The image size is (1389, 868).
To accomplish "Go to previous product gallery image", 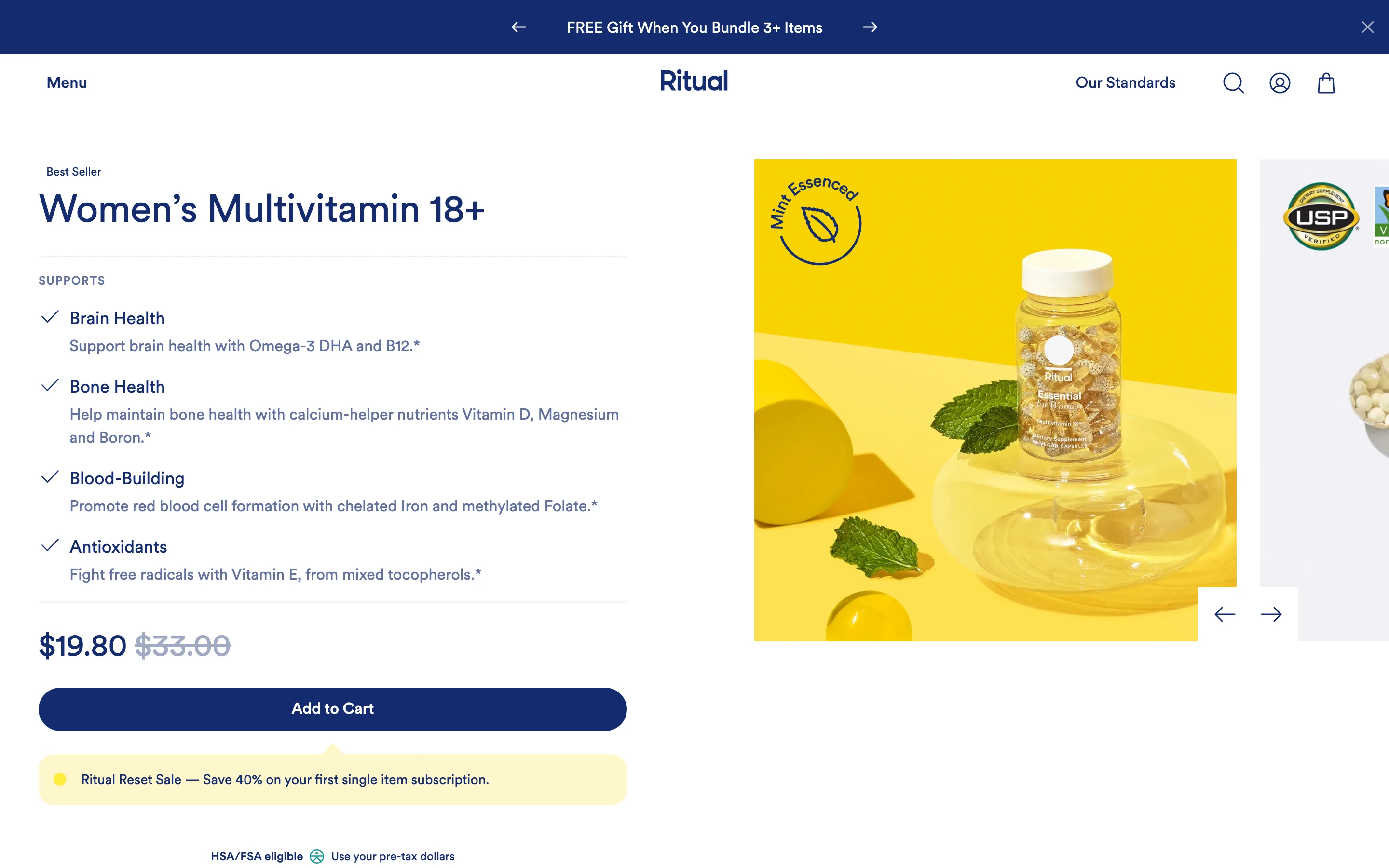I will tap(1225, 614).
